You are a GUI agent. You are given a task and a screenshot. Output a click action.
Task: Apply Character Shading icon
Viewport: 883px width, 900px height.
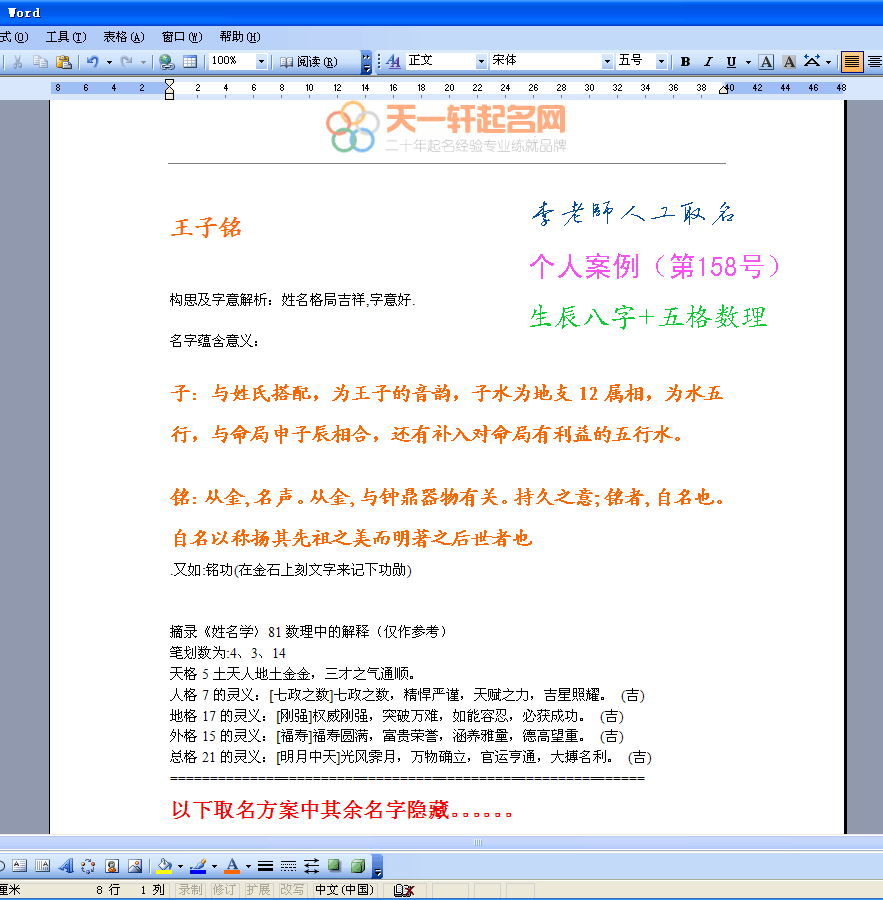pyautogui.click(x=789, y=61)
